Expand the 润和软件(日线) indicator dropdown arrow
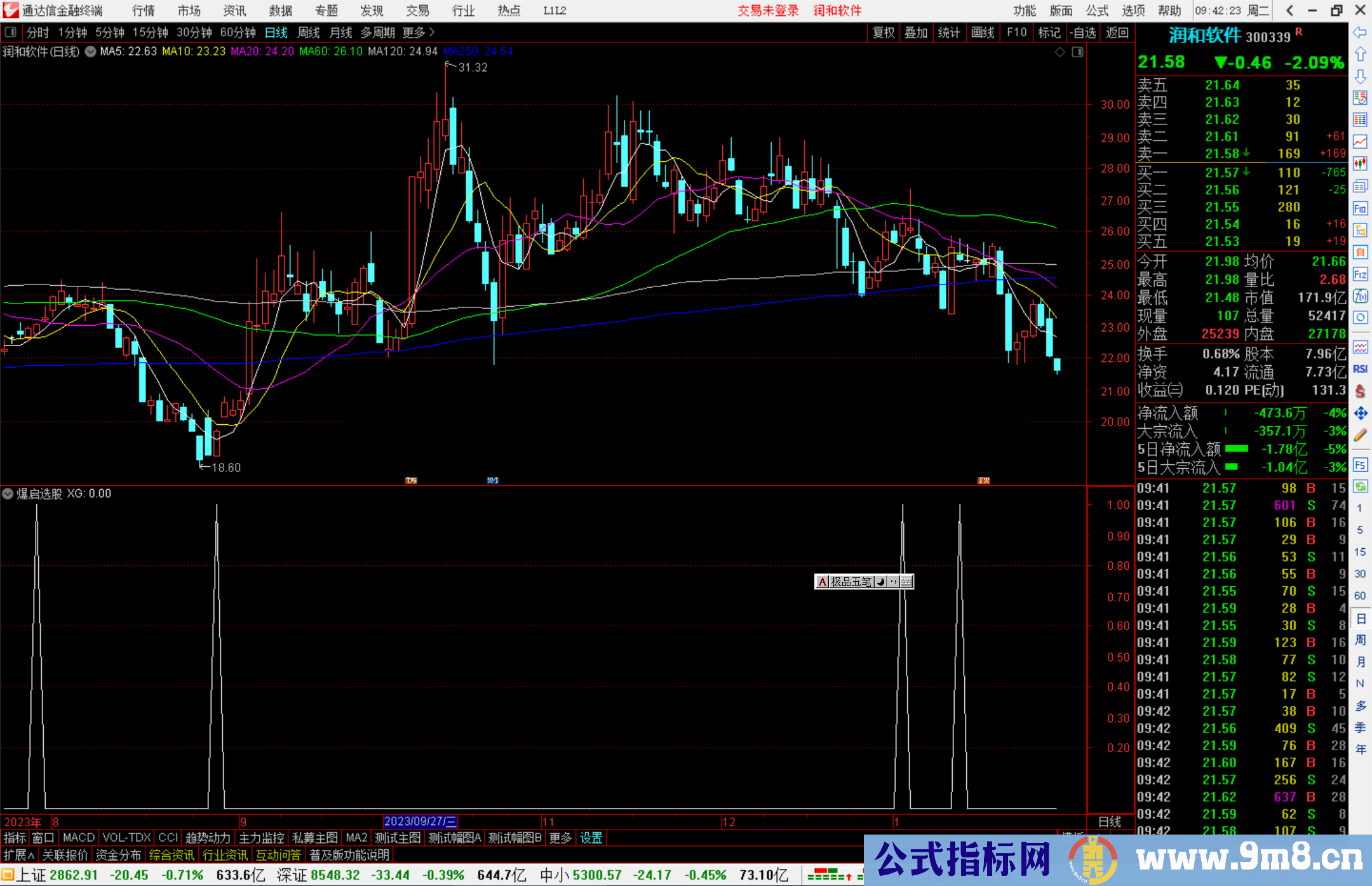The image size is (1372, 886). point(91,51)
